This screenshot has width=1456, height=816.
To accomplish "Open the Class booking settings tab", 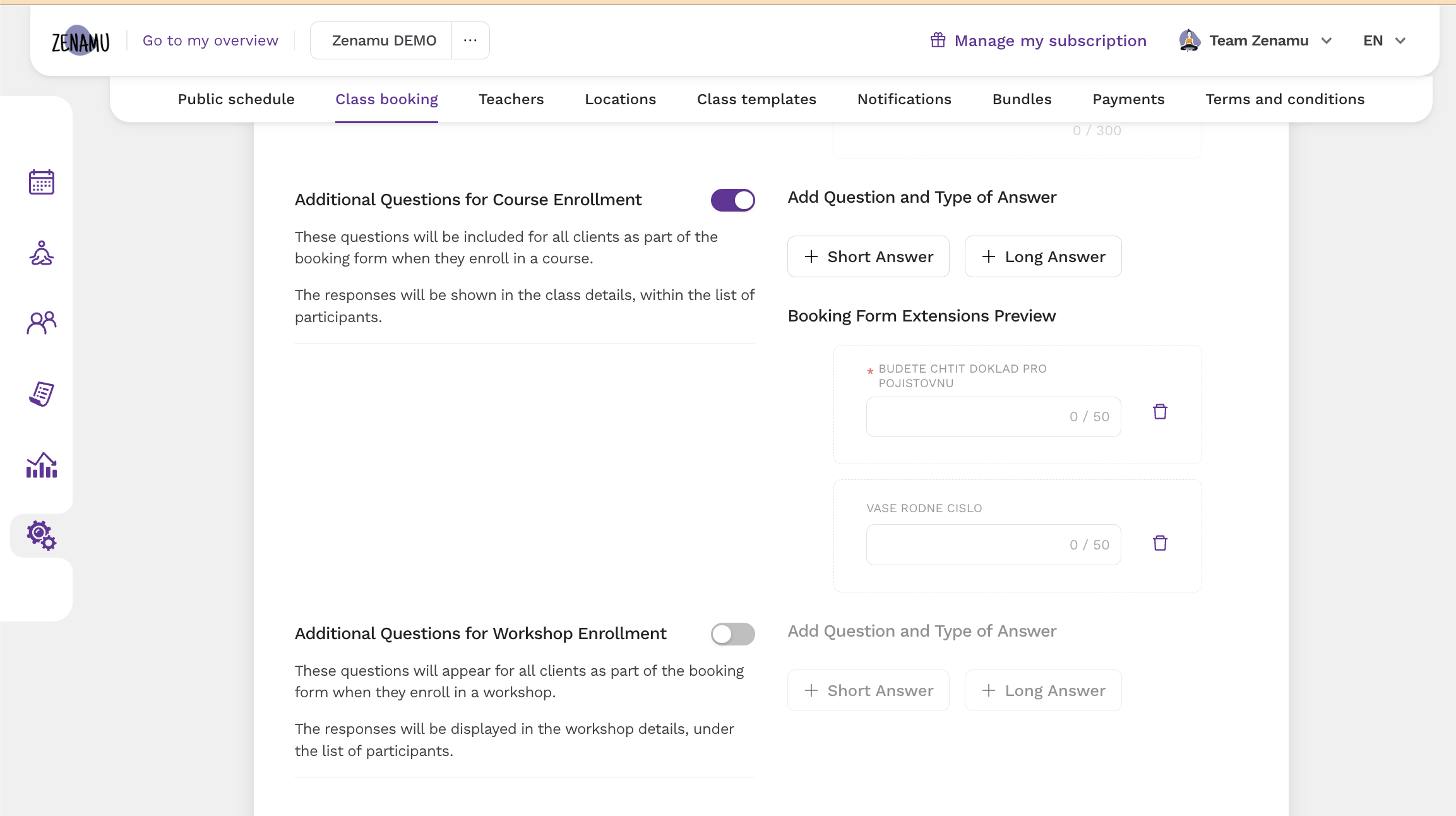I will click(386, 99).
